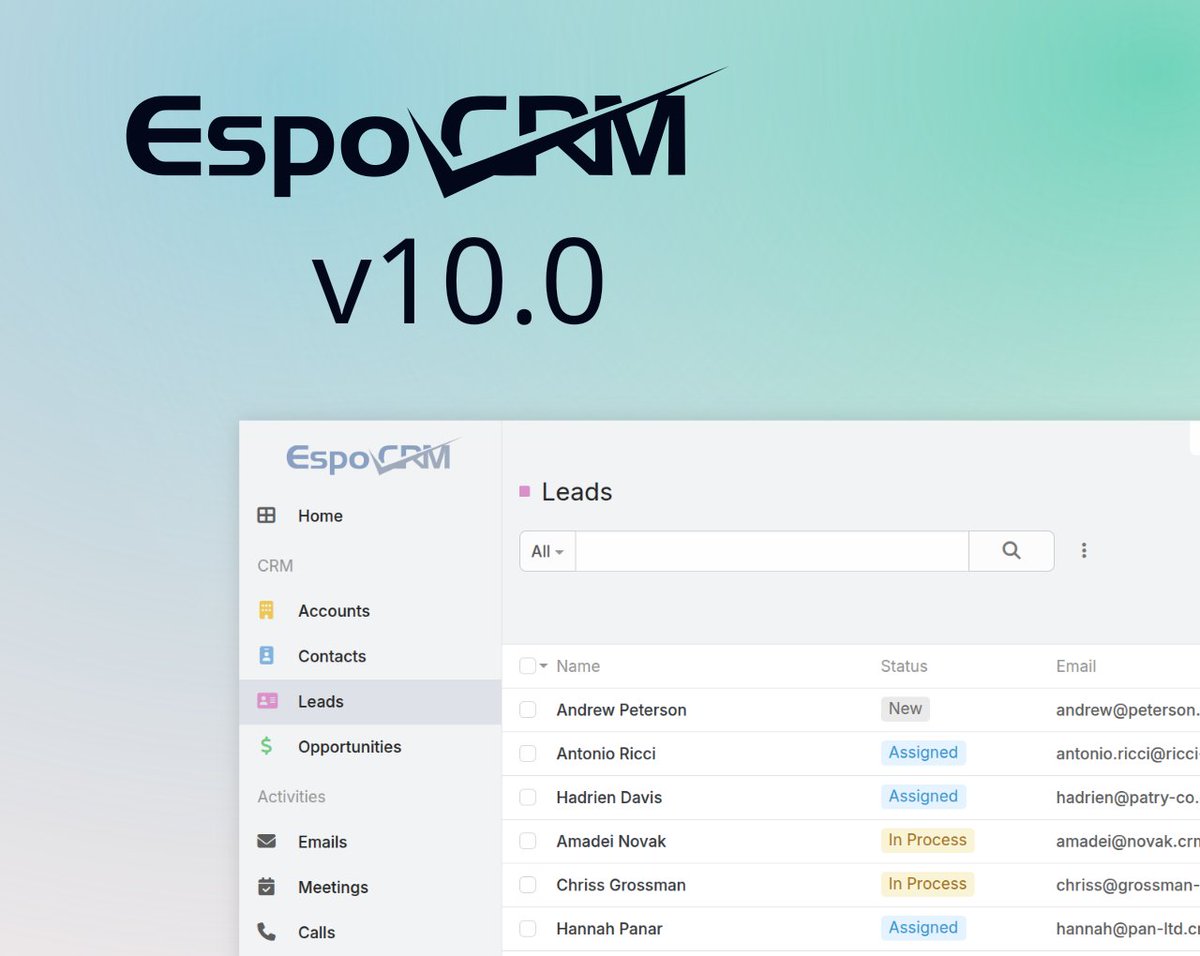
Task: Check the box for Antonio Ricci
Action: point(527,754)
